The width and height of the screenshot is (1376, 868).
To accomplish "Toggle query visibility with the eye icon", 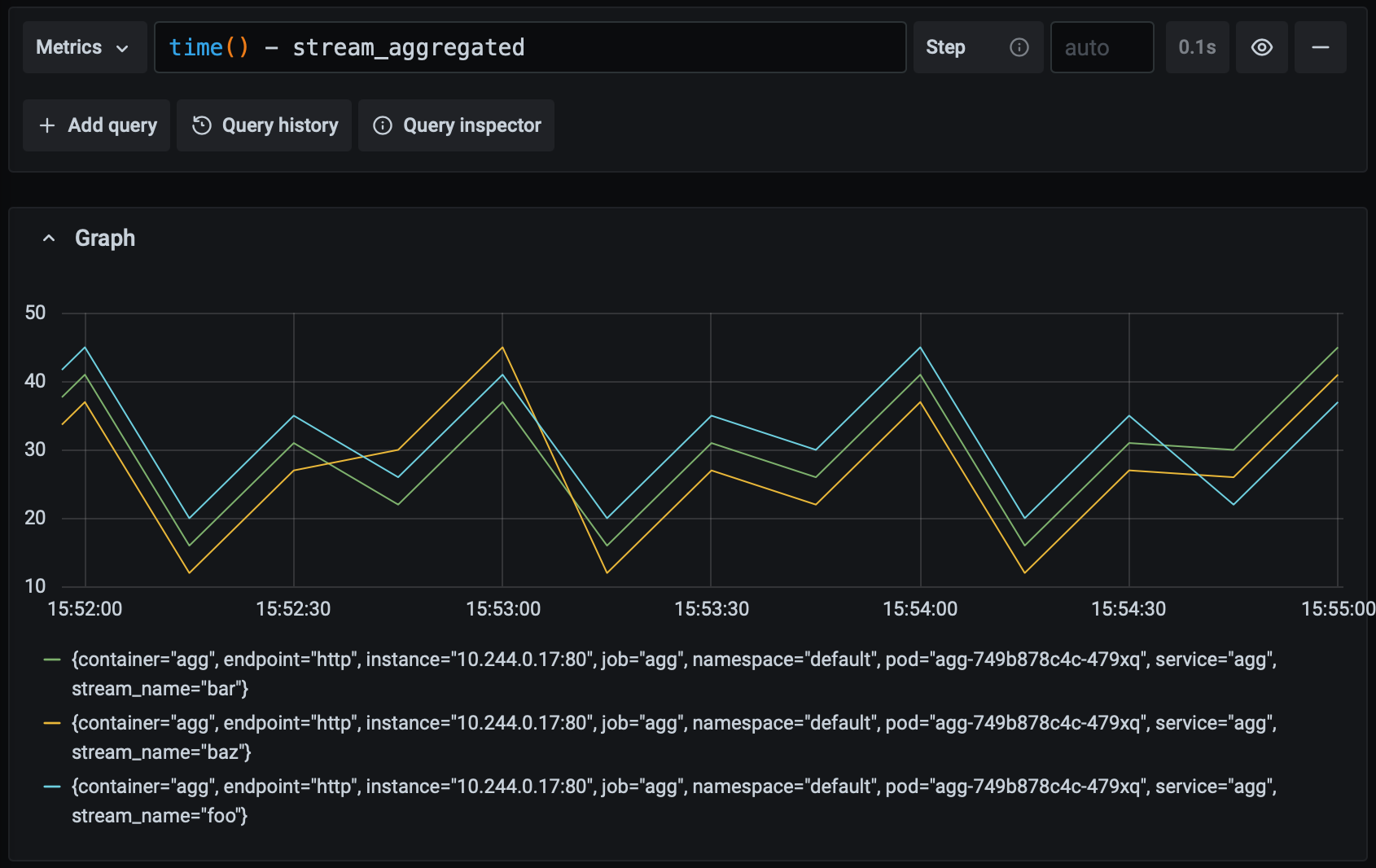I will 1261,47.
